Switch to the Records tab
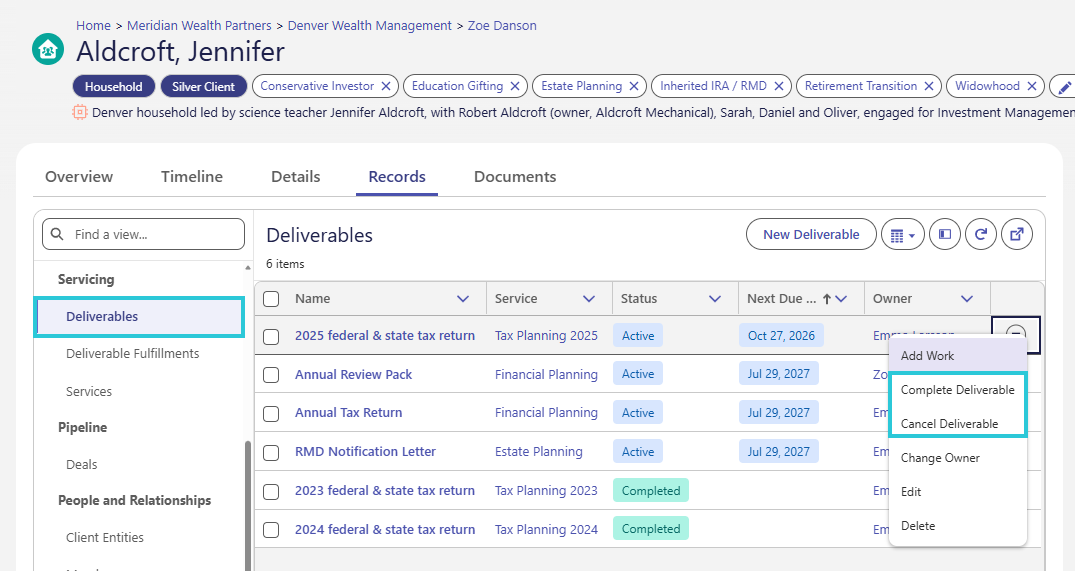Viewport: 1075px width, 571px height. point(397,177)
